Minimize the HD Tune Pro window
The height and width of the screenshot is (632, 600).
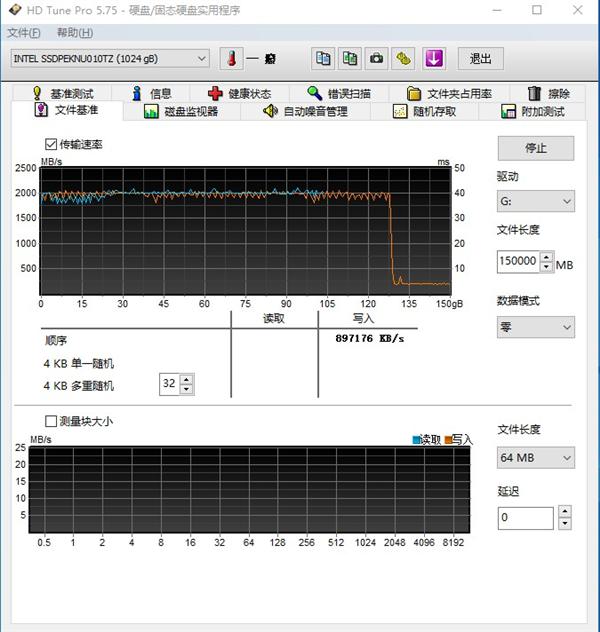[497, 10]
